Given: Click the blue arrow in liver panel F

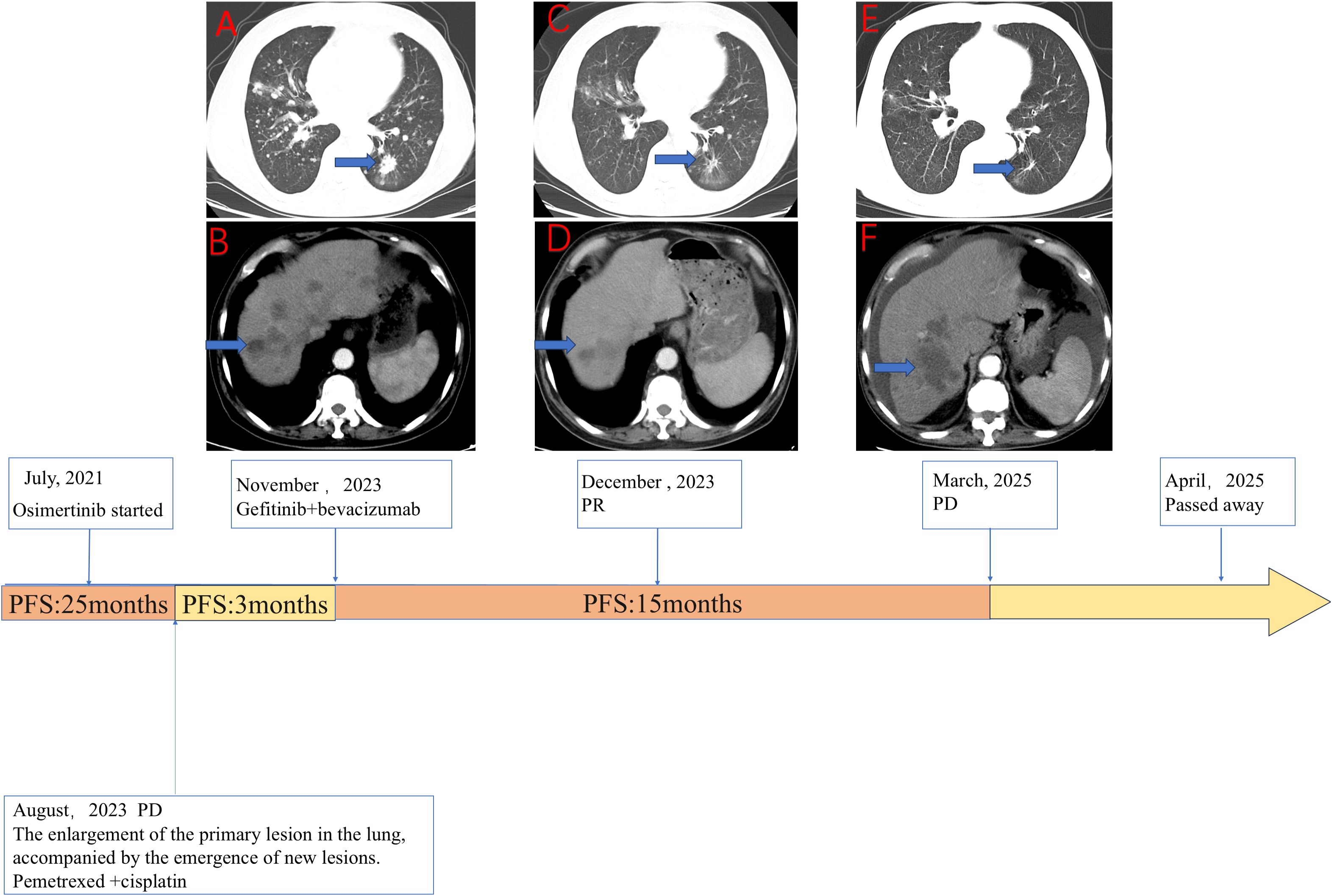Looking at the screenshot, I should (893, 367).
